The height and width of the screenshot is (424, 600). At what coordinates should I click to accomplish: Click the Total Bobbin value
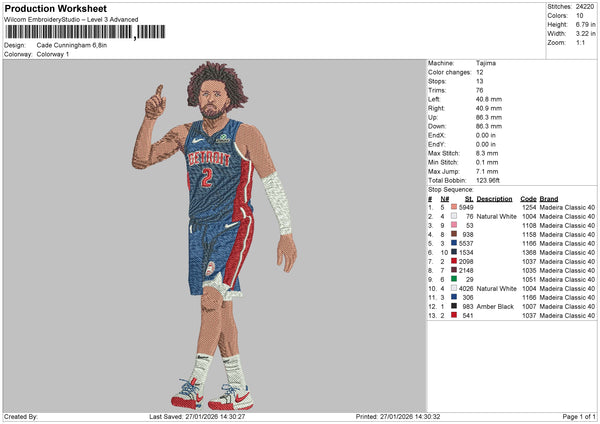(x=487, y=178)
